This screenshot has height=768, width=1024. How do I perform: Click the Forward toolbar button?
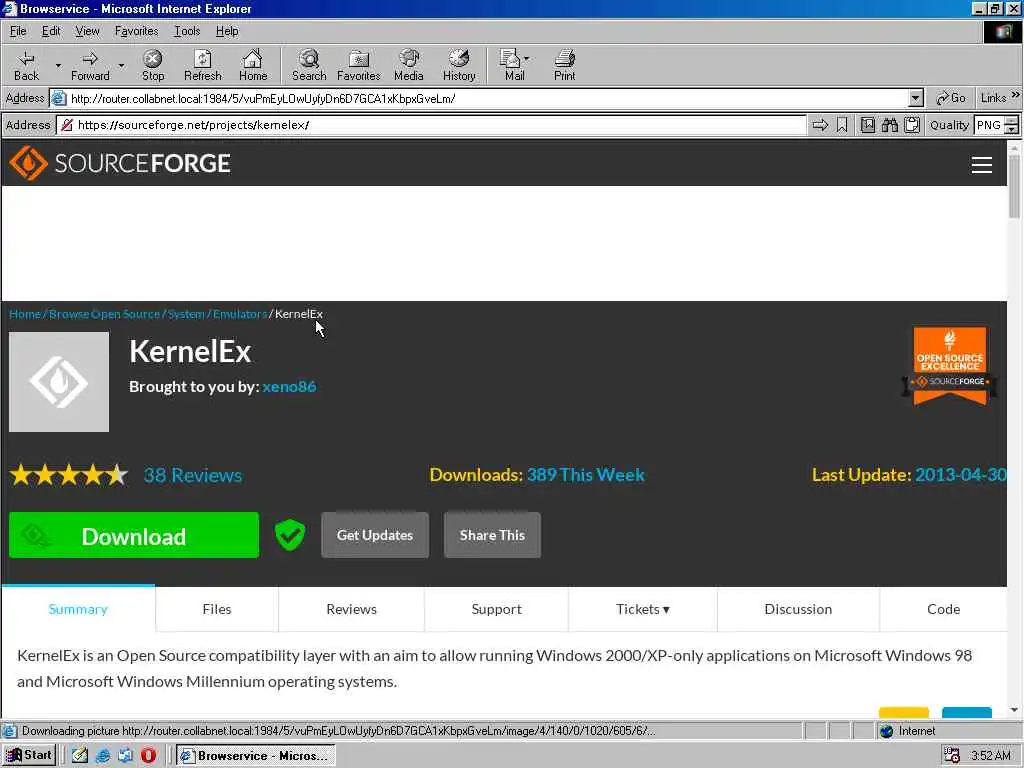click(x=90, y=66)
